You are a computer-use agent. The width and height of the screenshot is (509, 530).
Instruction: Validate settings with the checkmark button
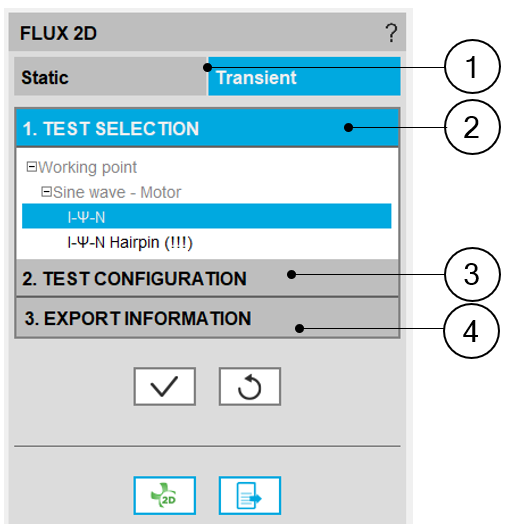click(x=164, y=386)
